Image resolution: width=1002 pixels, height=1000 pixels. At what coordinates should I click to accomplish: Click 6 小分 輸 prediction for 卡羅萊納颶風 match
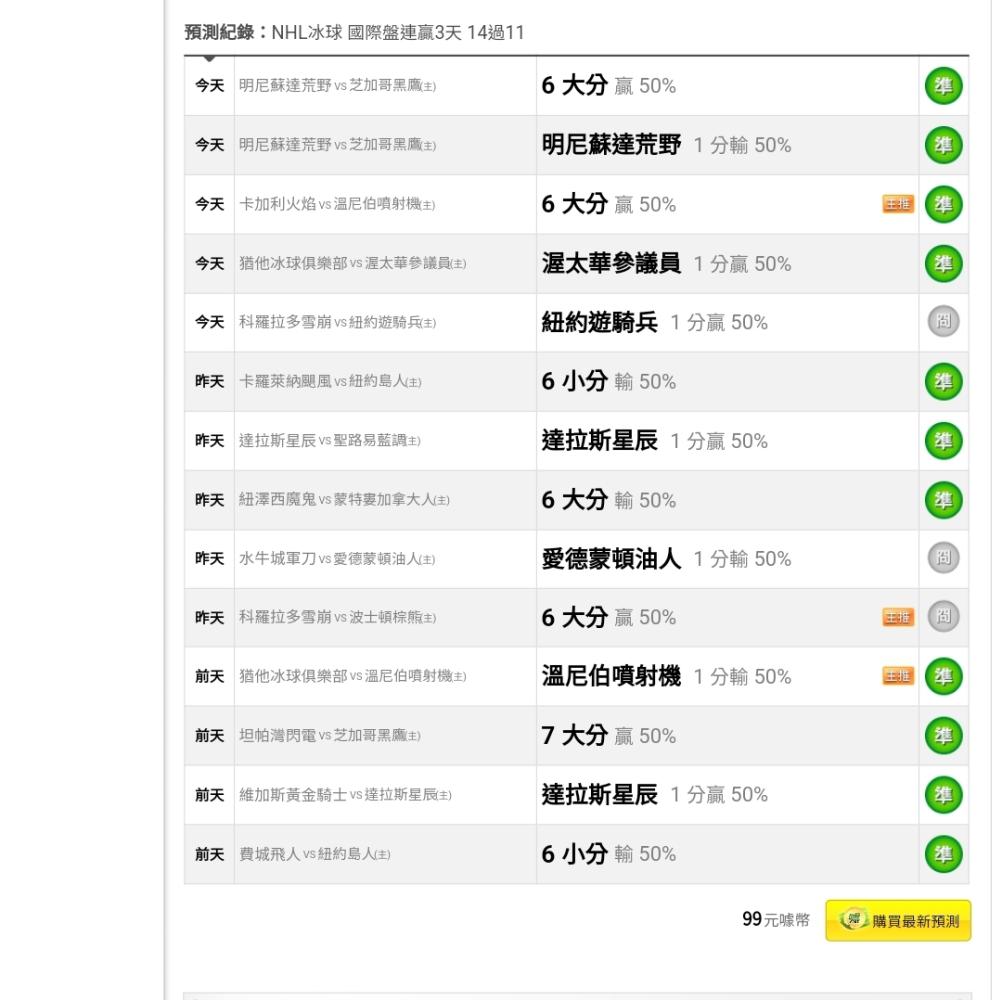point(608,381)
